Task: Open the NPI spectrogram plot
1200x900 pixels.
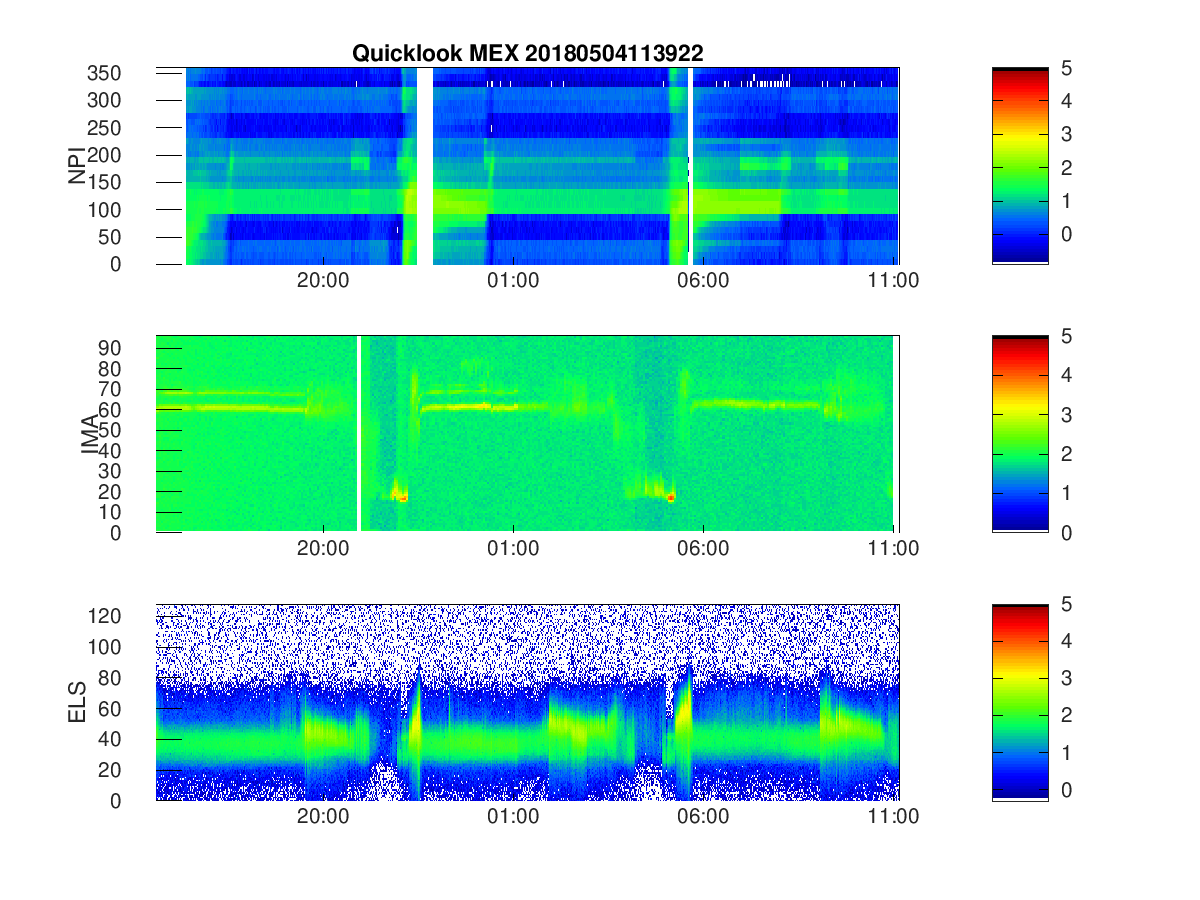Action: [x=527, y=166]
